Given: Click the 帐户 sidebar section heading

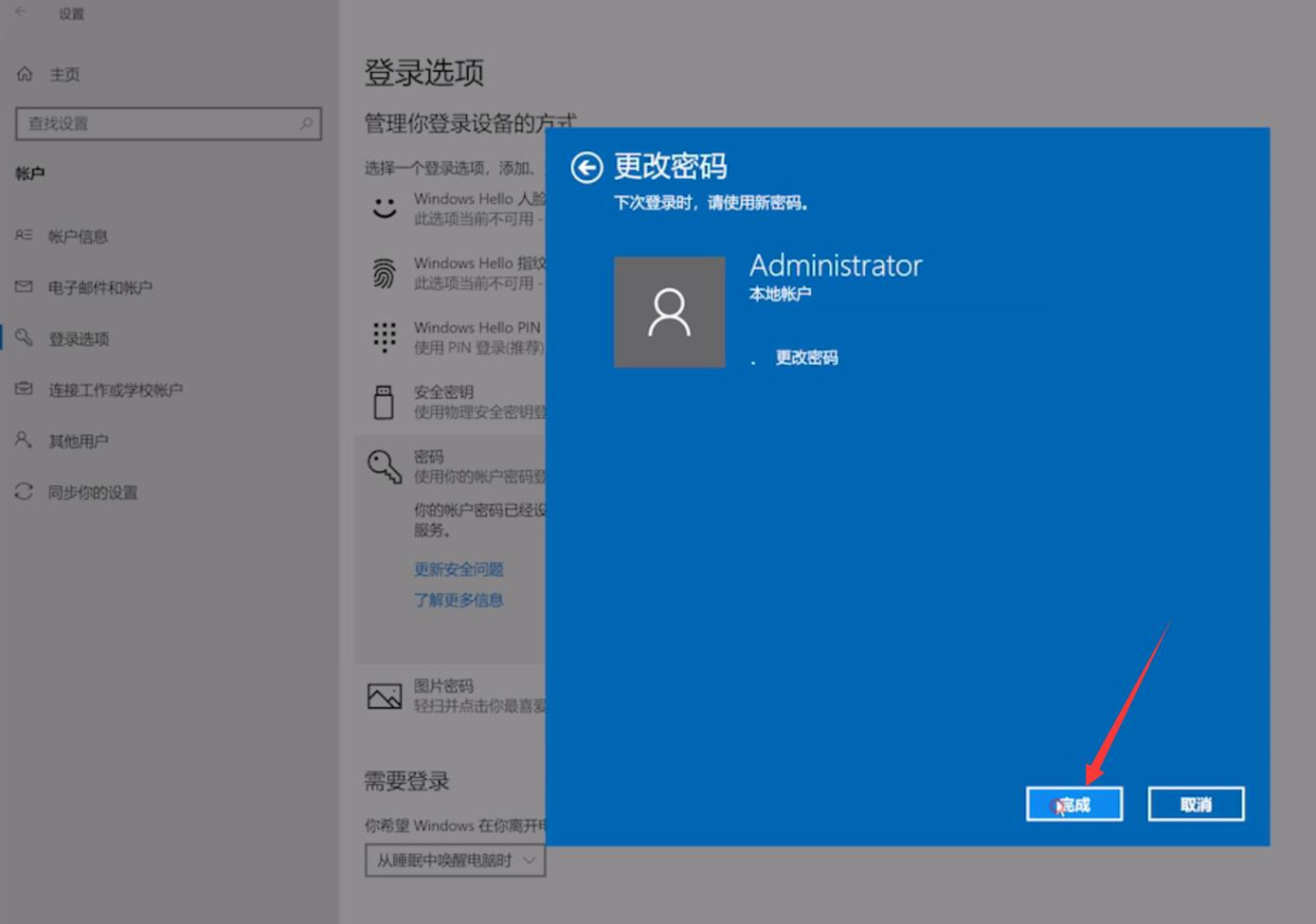Looking at the screenshot, I should 29,173.
